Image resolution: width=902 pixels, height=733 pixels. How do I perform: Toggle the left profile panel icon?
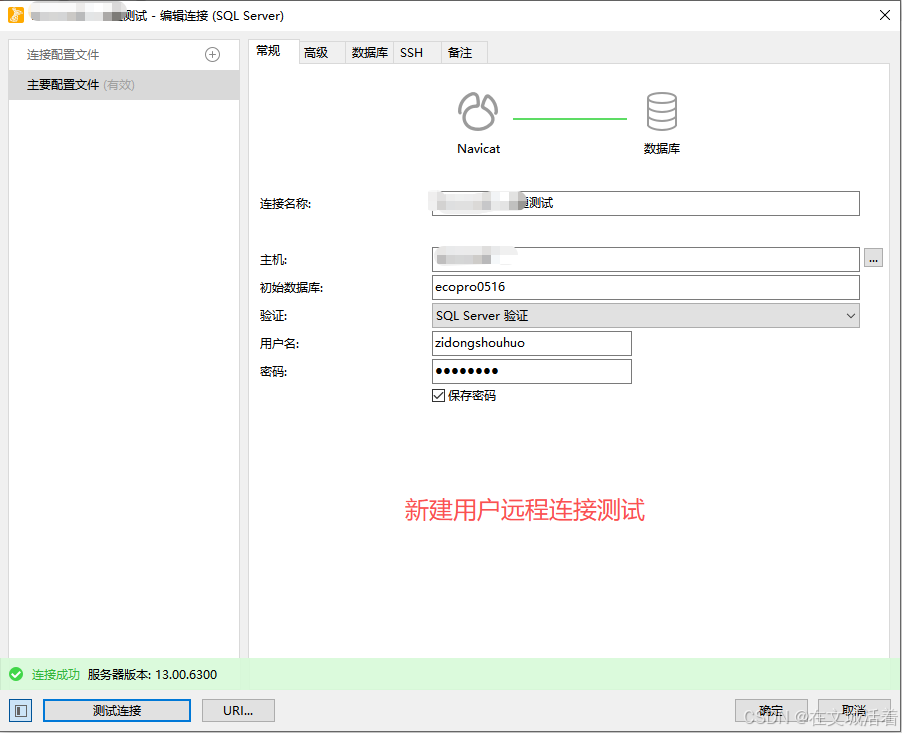21,711
